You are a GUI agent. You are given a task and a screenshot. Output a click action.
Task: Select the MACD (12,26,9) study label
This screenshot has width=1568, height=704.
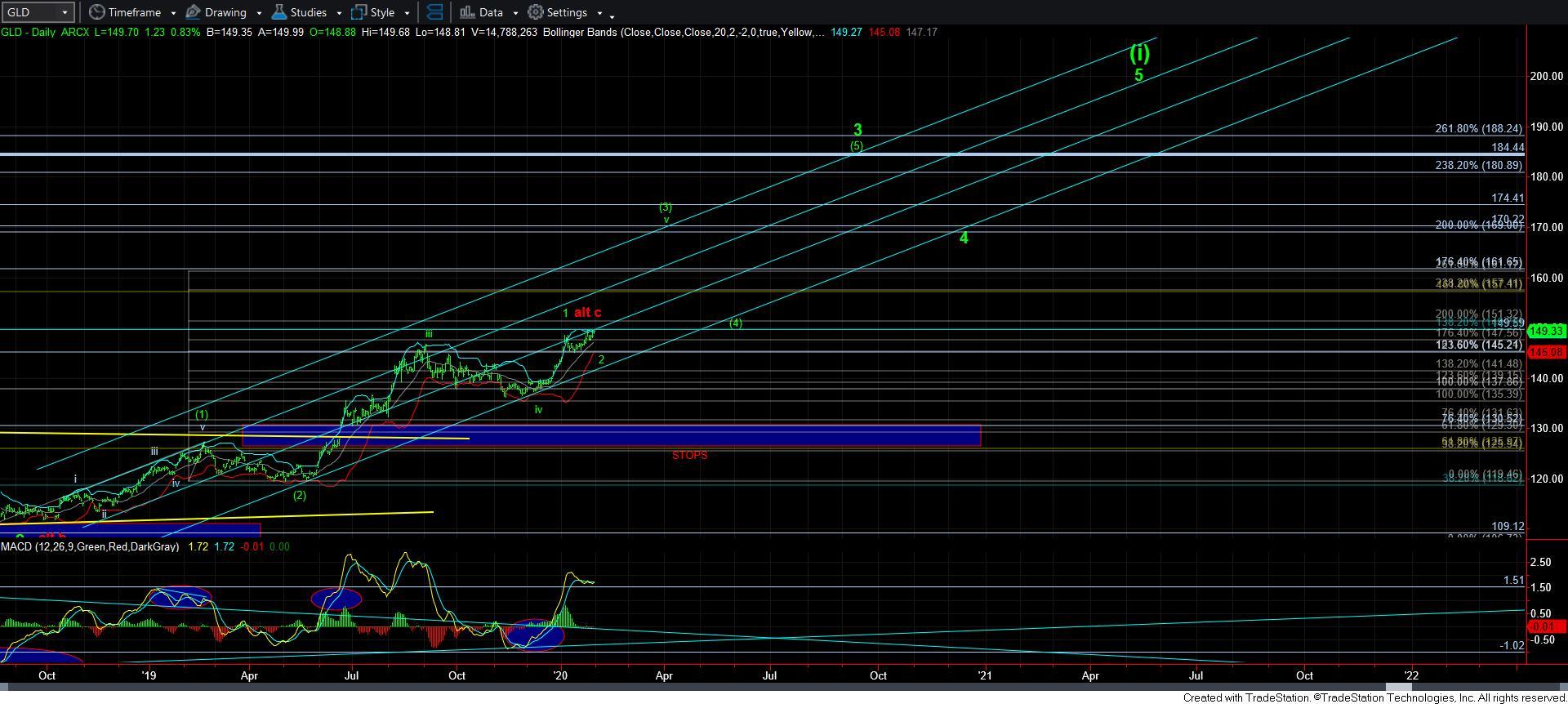click(90, 546)
